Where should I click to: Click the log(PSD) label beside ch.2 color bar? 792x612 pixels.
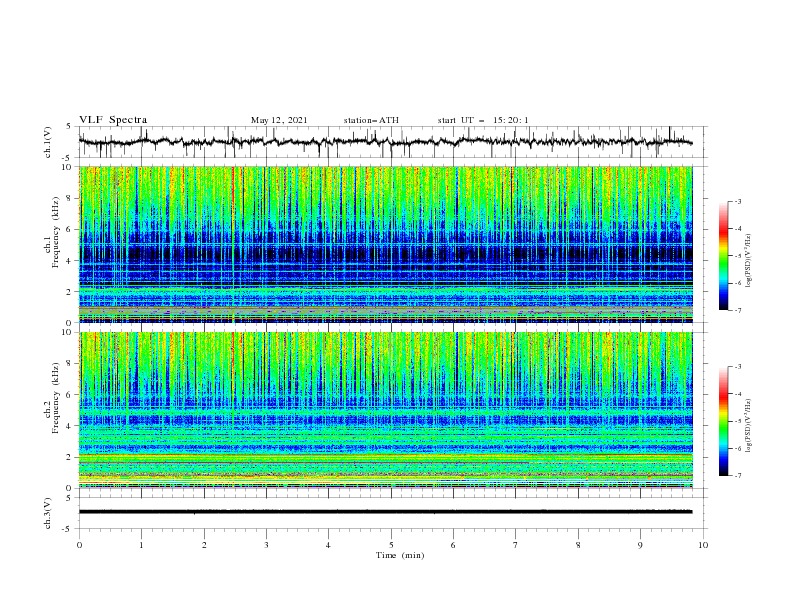(750, 426)
